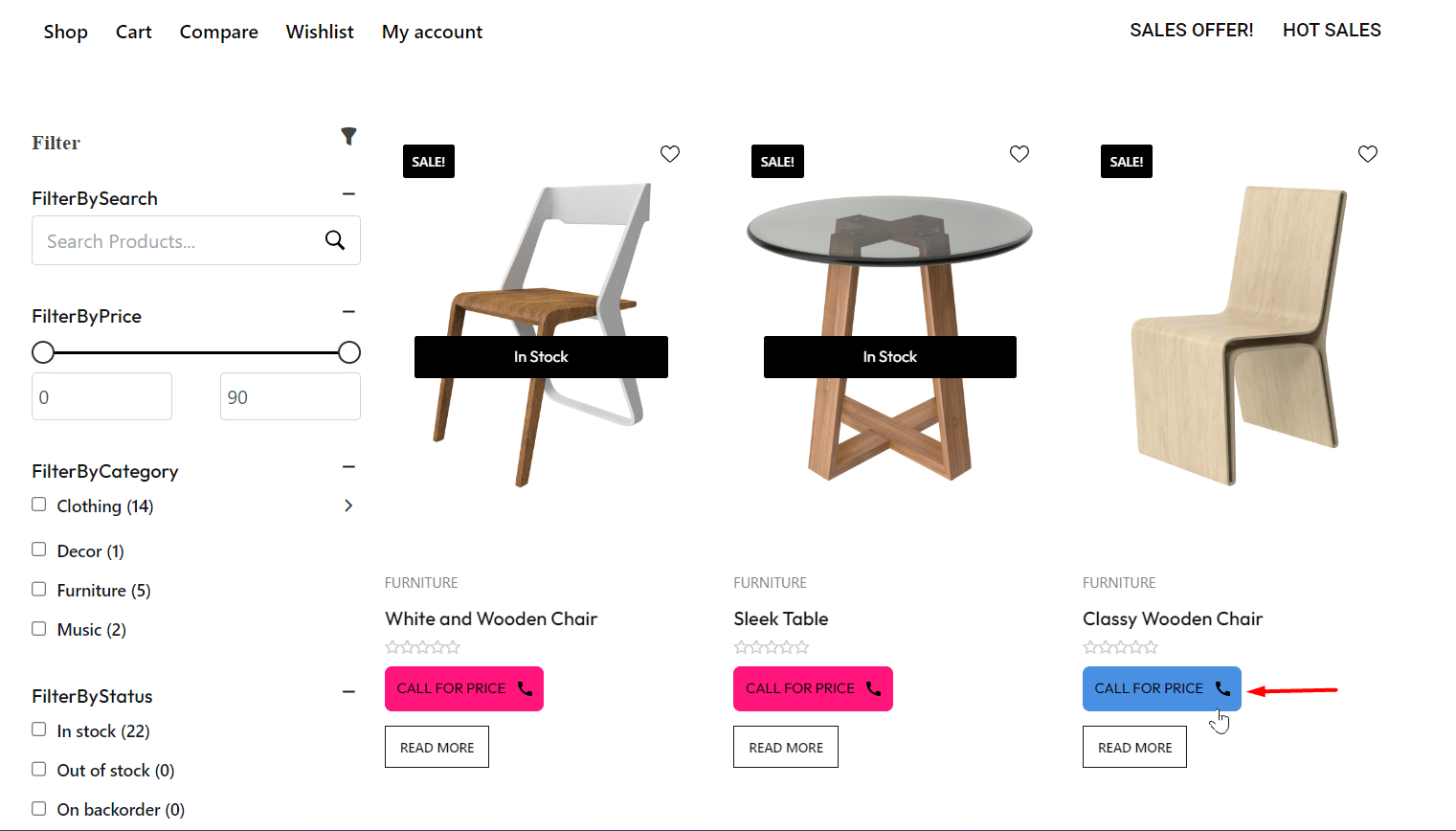Viewport: 1456px width, 831px height.
Task: Click the funnel filter icon
Action: coord(349,137)
